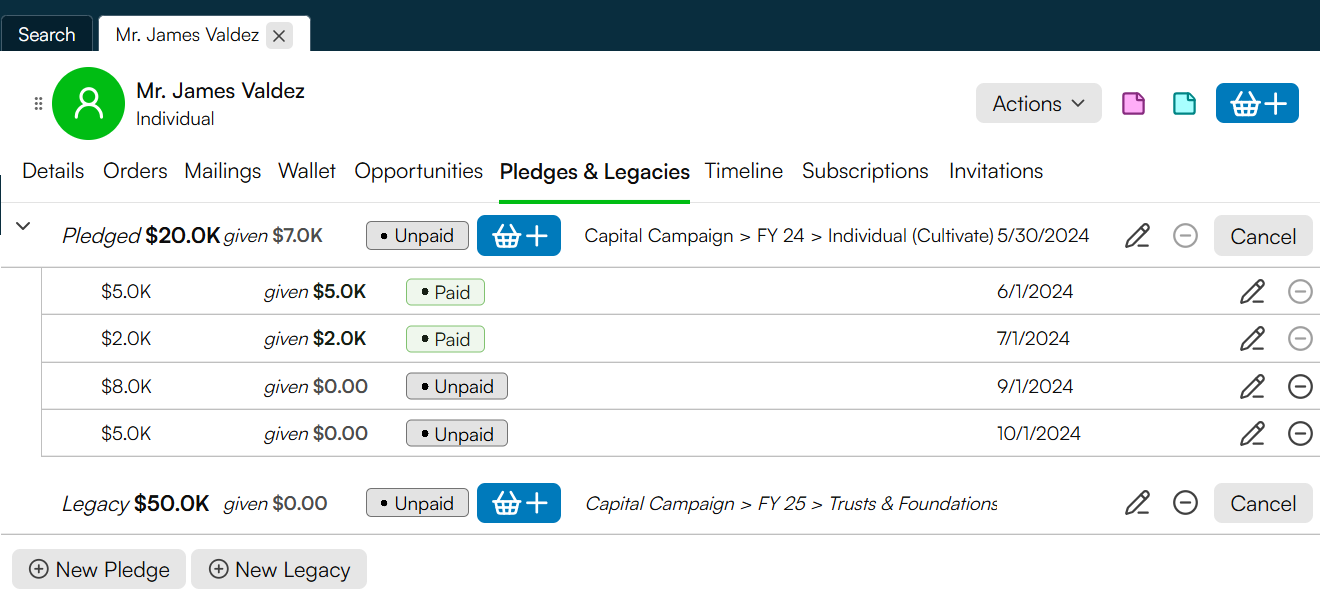
Task: Go to the Search tab
Action: point(46,34)
